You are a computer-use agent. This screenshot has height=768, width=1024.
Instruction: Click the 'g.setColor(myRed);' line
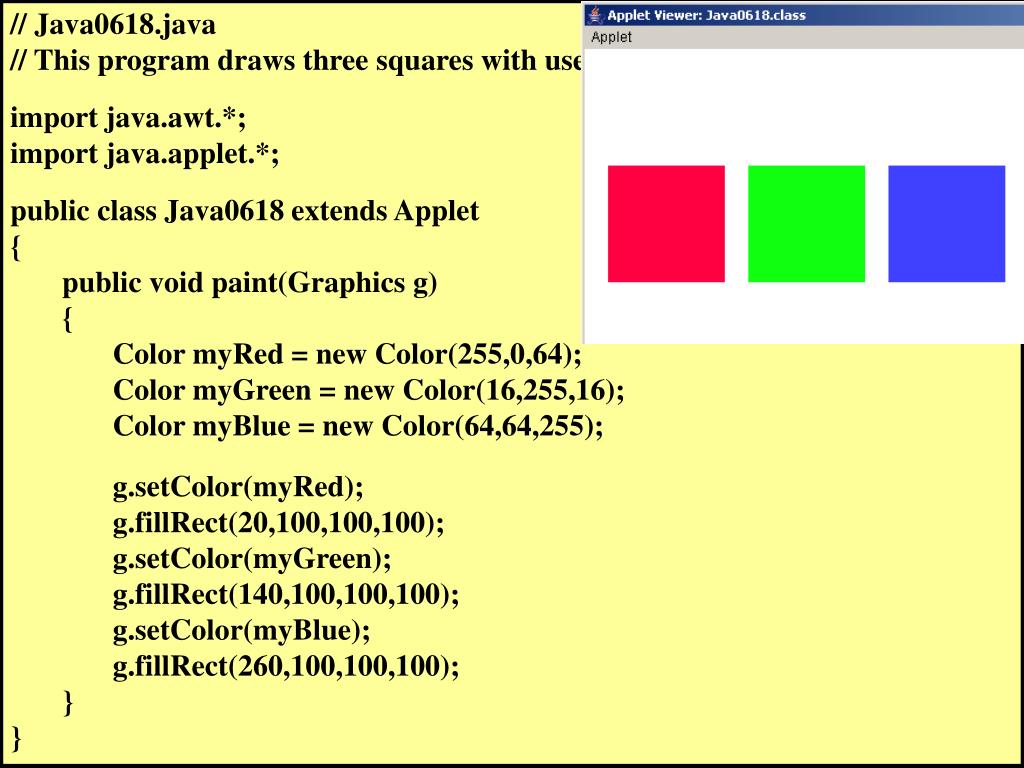coord(238,488)
